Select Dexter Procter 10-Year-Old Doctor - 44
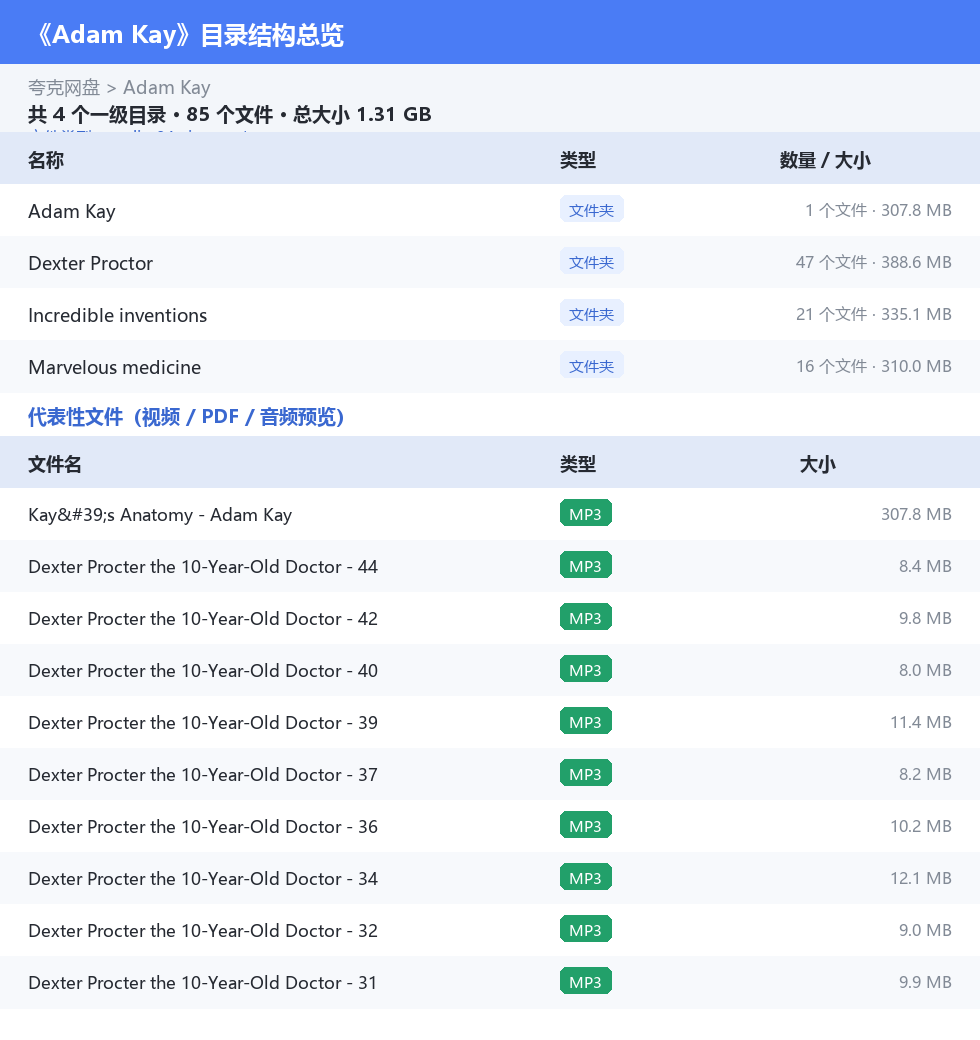 490,566
